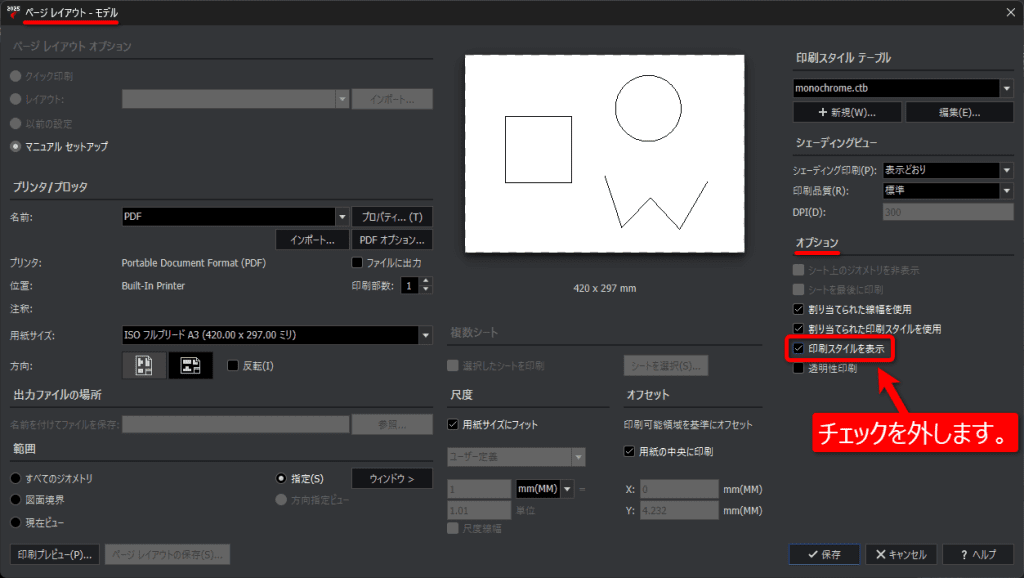Select すべてのジオメトリ radio button
Screen dimensions: 1024x578
(x=16, y=479)
